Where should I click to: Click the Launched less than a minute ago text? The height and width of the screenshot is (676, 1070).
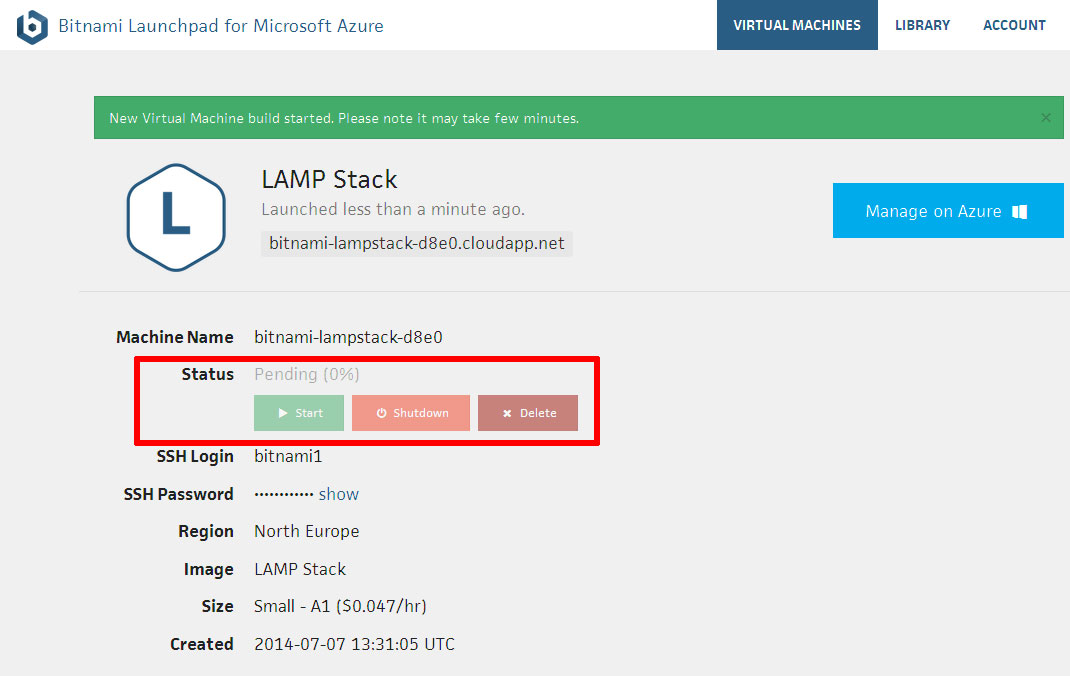393,209
